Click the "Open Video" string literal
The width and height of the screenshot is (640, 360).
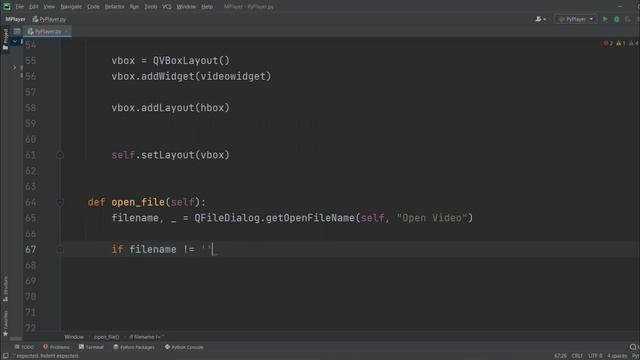coord(432,218)
